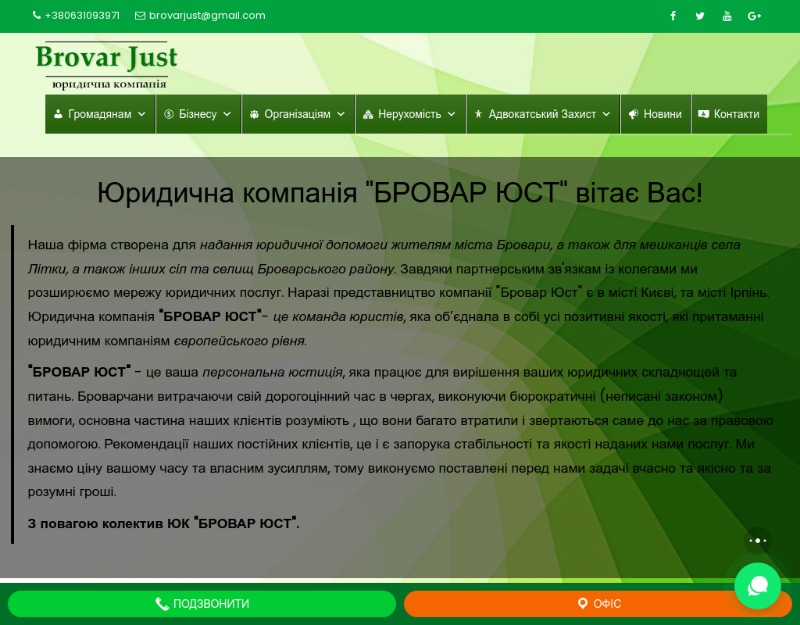The image size is (800, 625).
Task: Click the envelope email icon in top bar
Action: 140,16
